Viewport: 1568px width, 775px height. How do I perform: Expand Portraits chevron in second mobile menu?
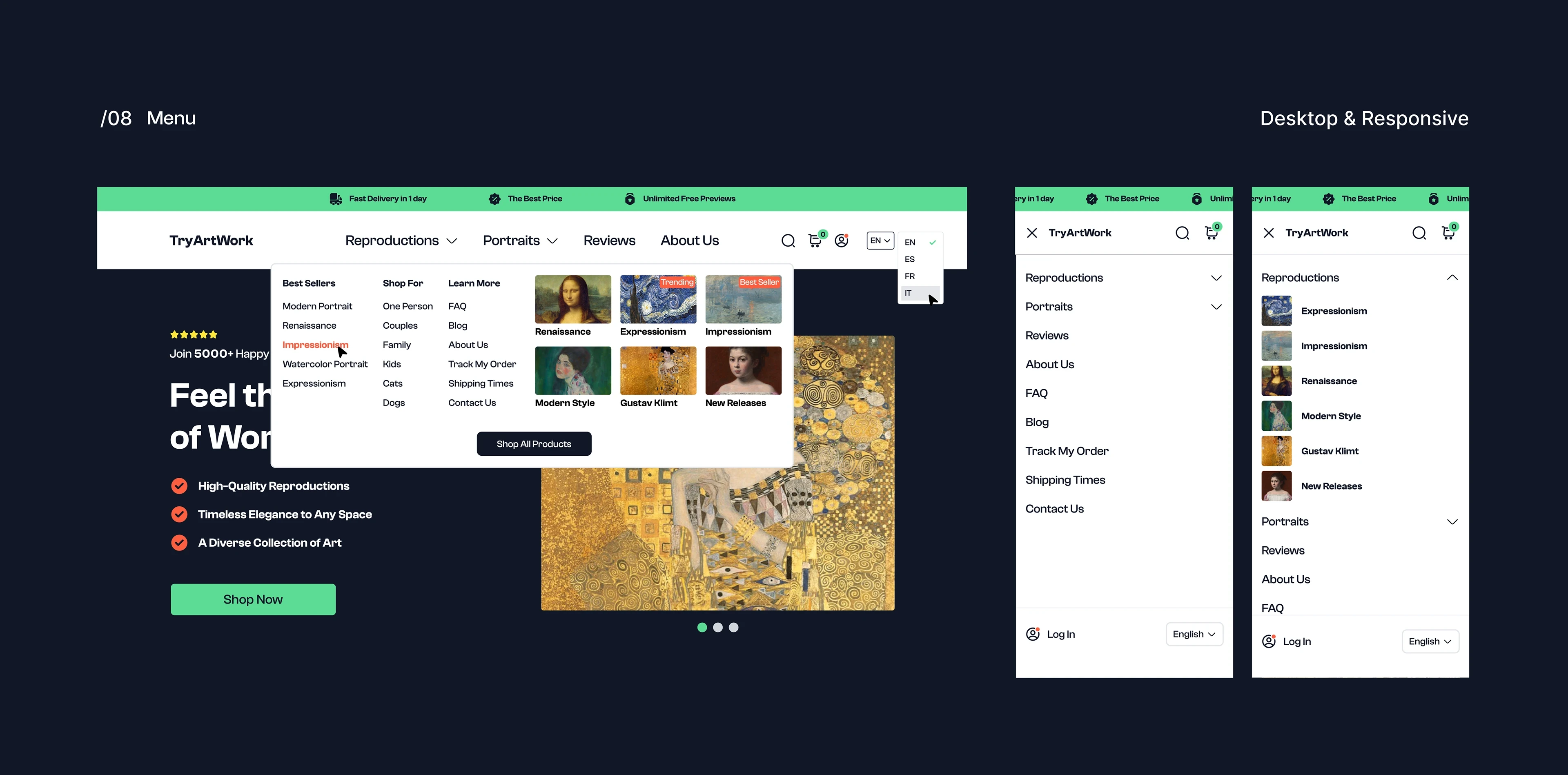coord(1452,522)
